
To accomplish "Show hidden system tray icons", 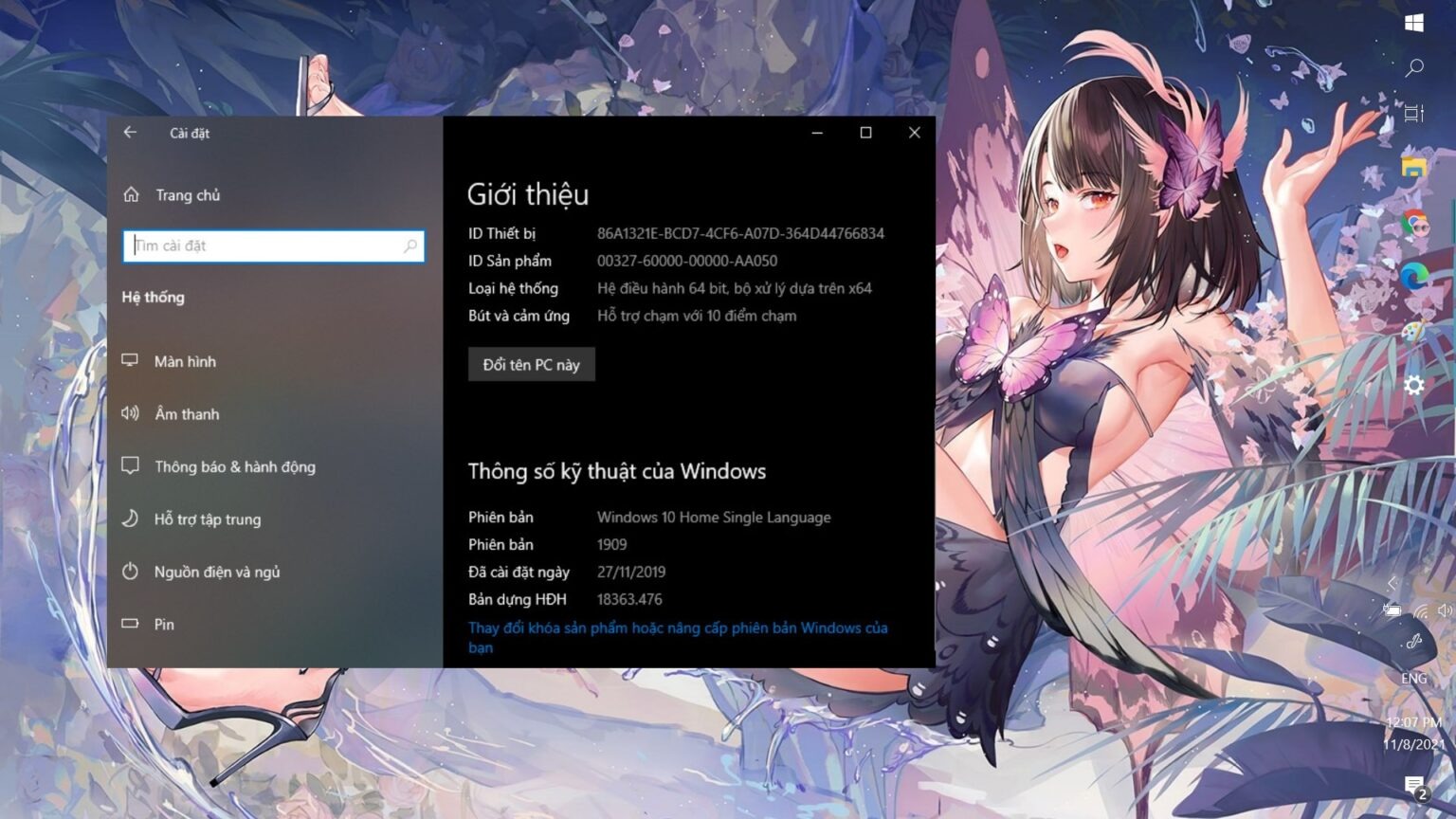I will click(x=1392, y=583).
